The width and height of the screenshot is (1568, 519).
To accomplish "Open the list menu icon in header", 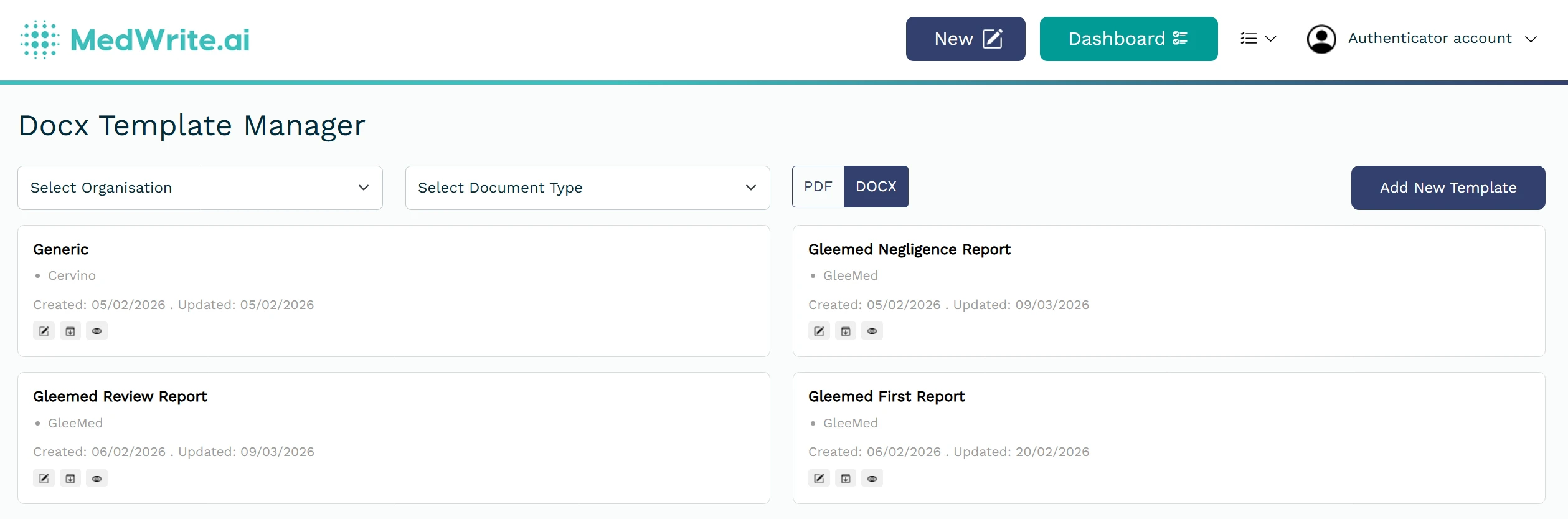I will point(1258,39).
